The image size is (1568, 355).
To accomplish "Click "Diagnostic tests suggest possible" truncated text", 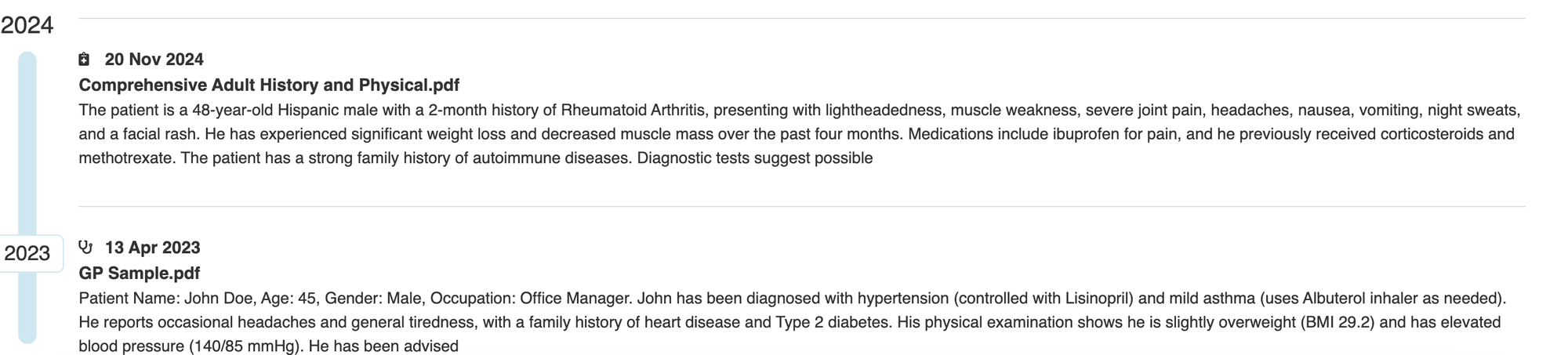I will (755, 158).
